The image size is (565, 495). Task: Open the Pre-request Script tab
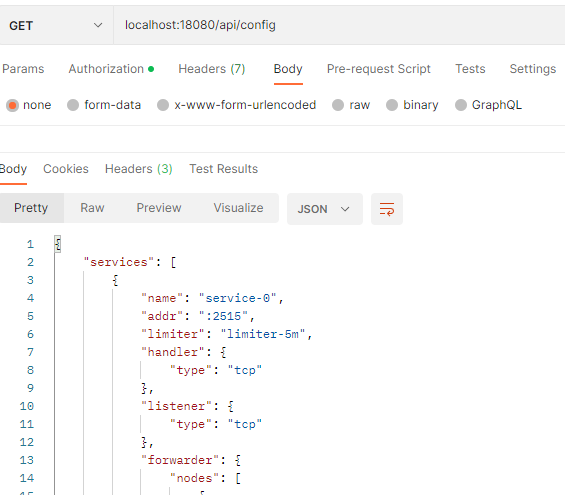(x=379, y=69)
